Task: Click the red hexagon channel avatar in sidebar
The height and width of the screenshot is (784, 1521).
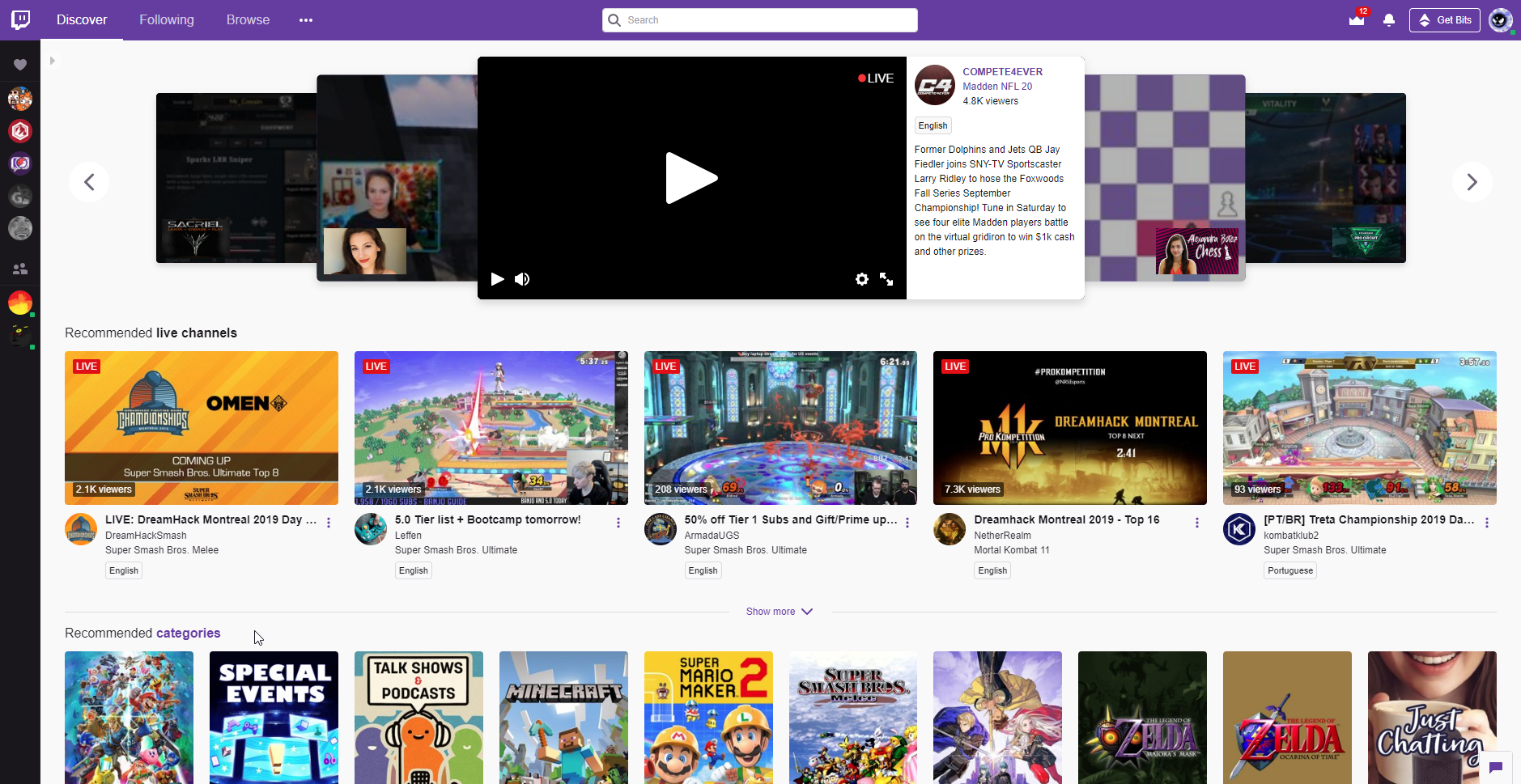Action: (x=20, y=131)
